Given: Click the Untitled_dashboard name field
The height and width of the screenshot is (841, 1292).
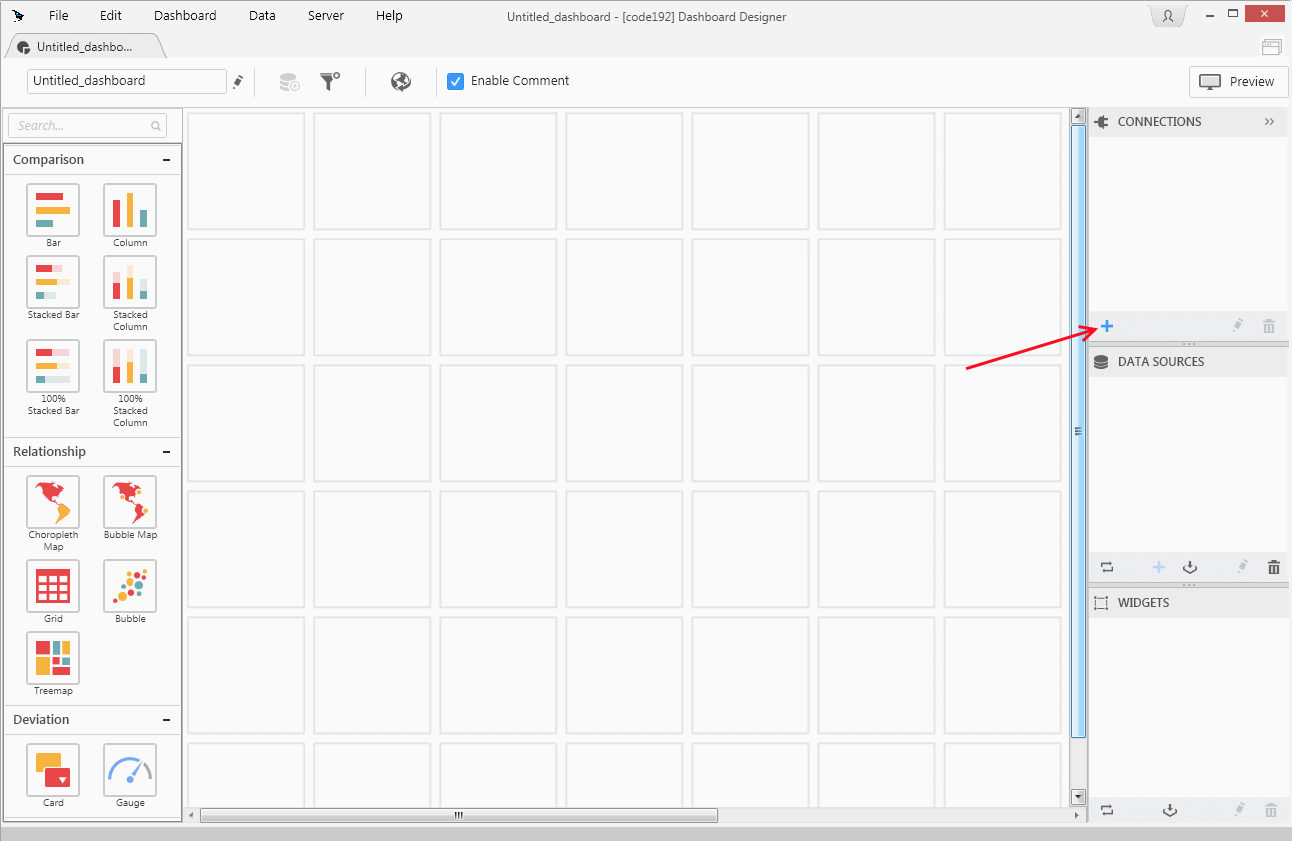Looking at the screenshot, I should tap(127, 81).
